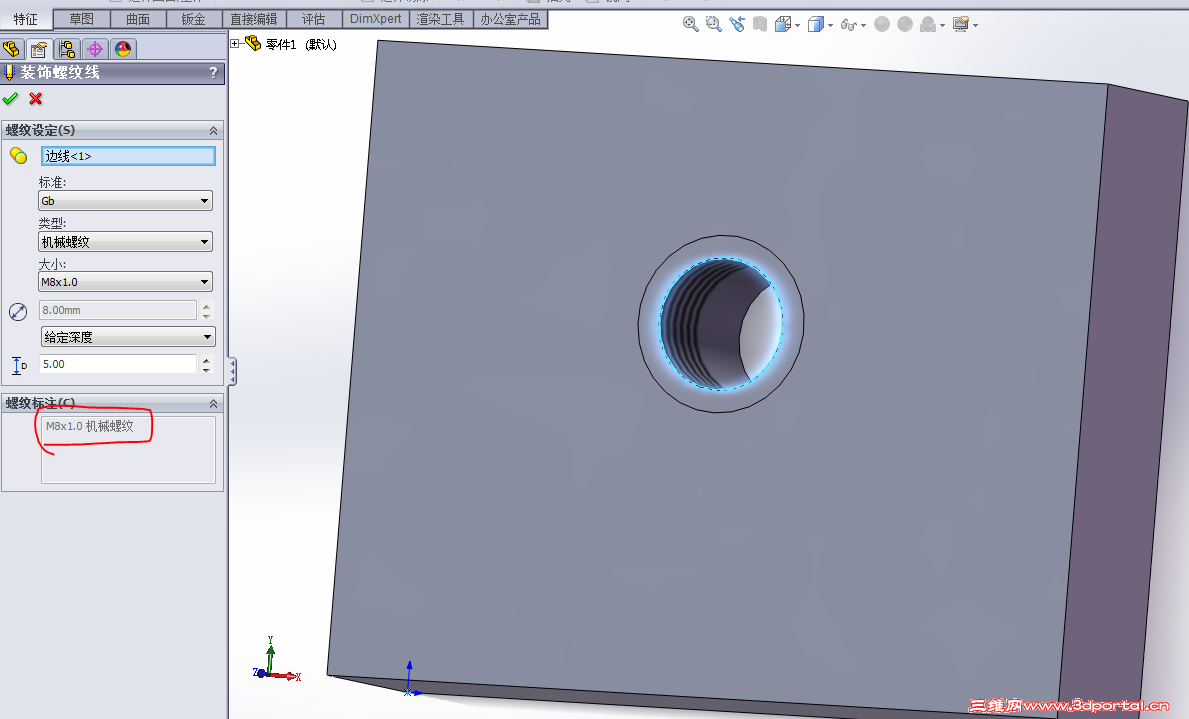Click the depth icon beside 5.00
Image resolution: width=1189 pixels, height=719 pixels.
pyautogui.click(x=19, y=366)
